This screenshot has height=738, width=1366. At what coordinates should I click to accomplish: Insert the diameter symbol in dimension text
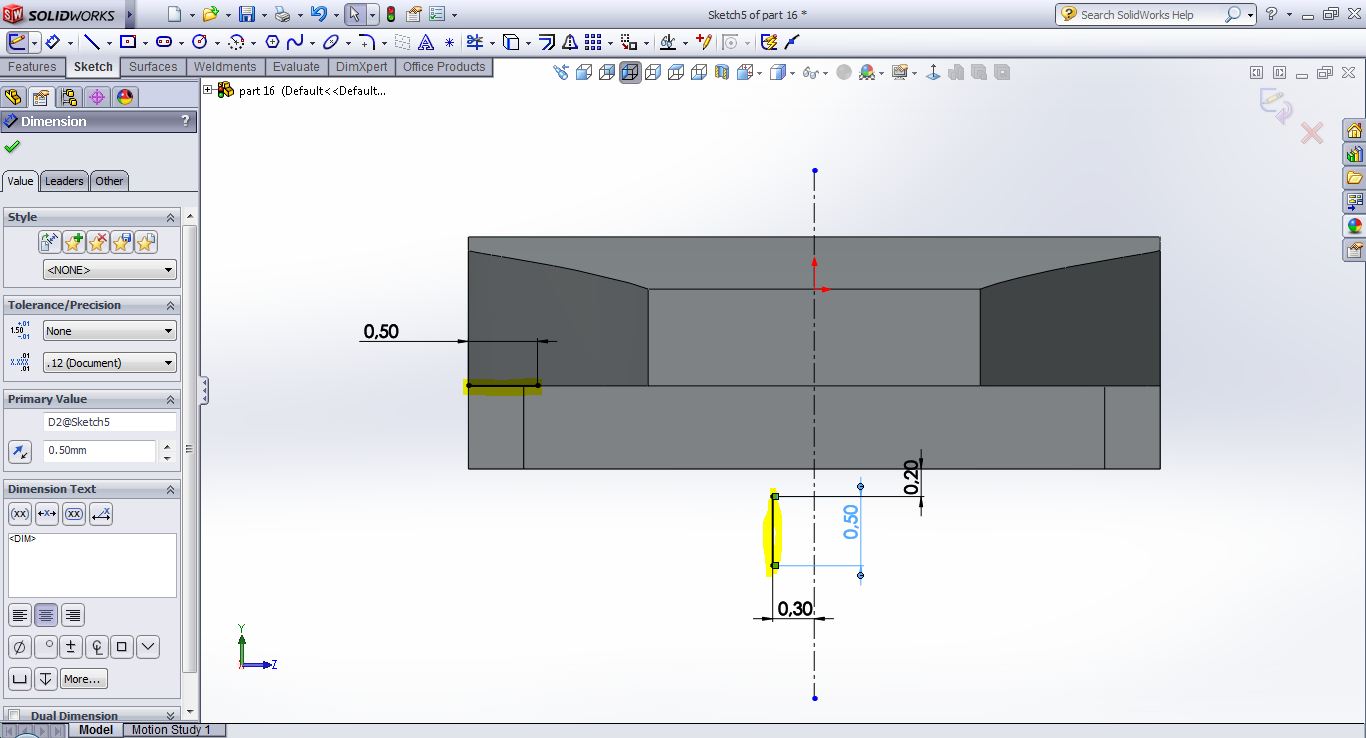point(19,647)
